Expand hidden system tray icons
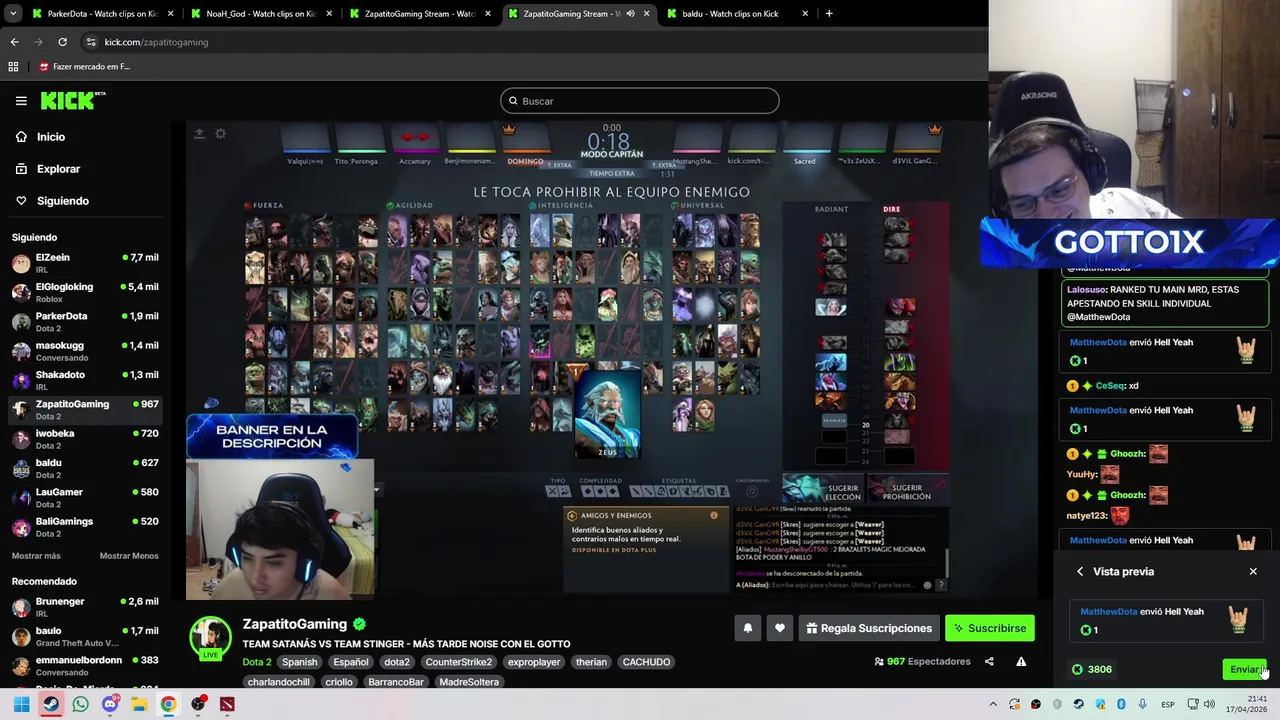Viewport: 1280px width, 720px height. pos(993,704)
